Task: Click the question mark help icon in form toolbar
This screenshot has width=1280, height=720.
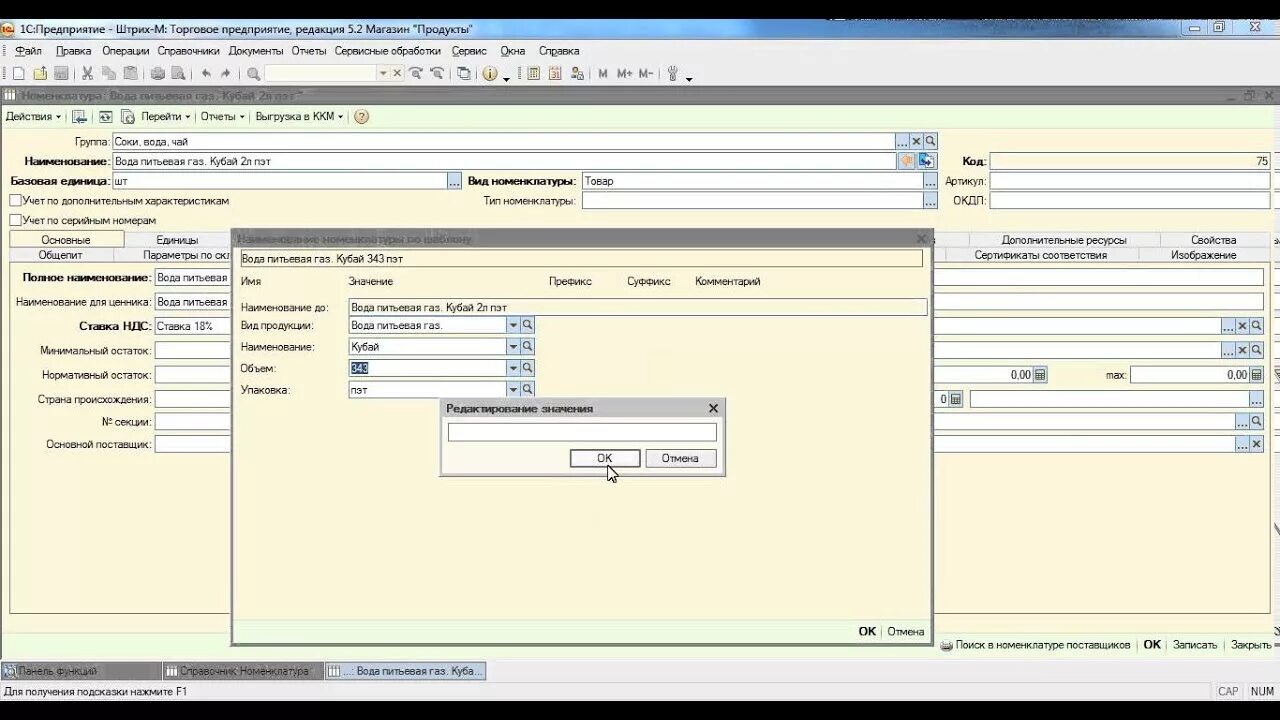Action: coord(362,116)
